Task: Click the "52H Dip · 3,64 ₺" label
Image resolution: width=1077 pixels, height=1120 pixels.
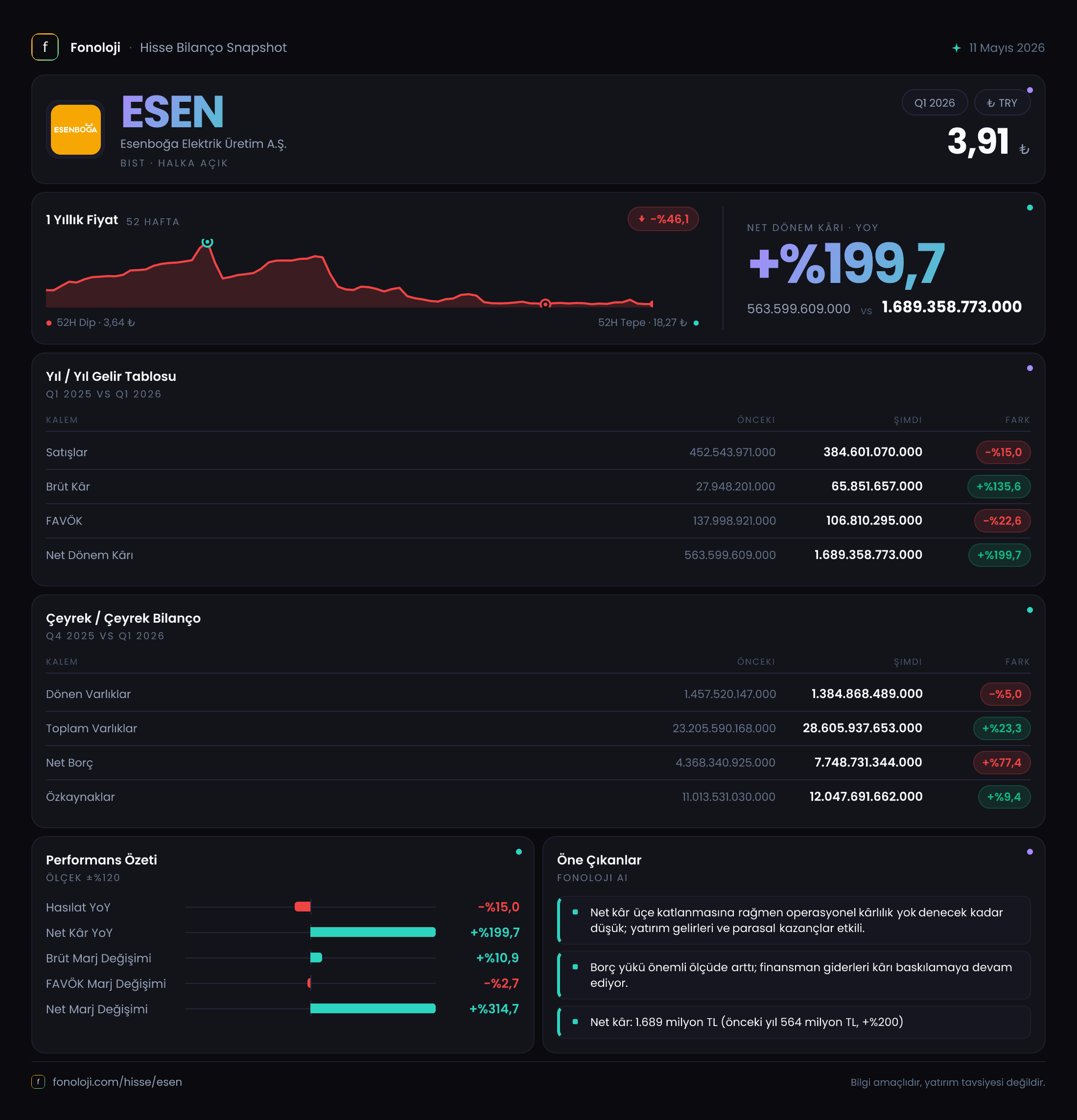Action: 91,323
